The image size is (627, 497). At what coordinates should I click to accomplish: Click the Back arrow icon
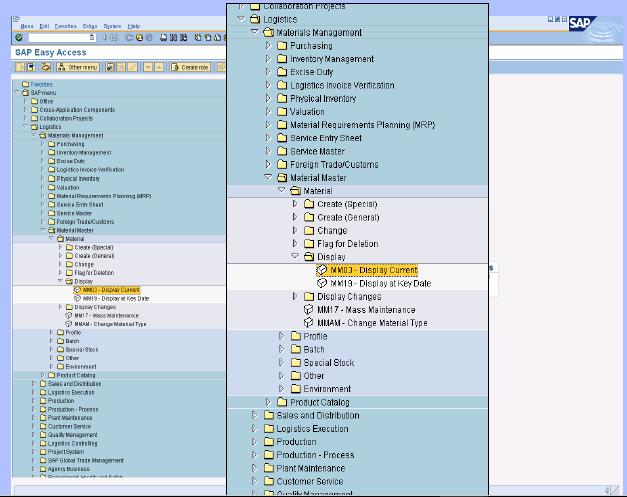click(130, 38)
